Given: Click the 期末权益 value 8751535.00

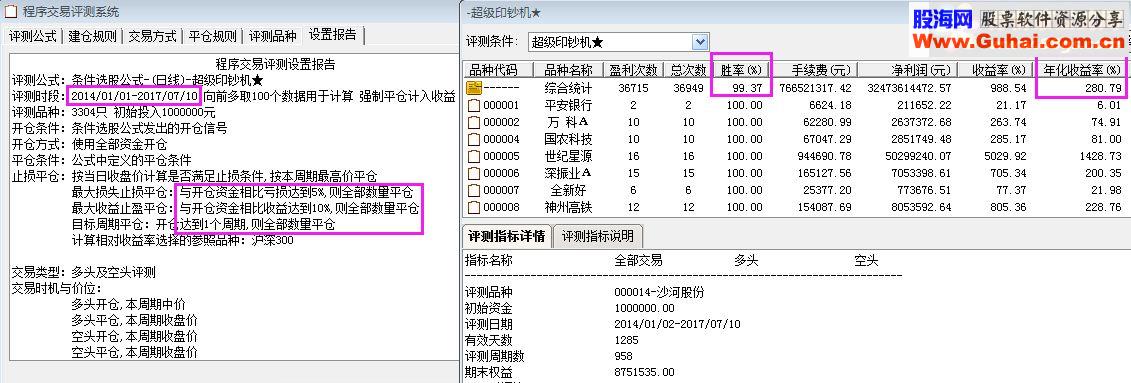Looking at the screenshot, I should (644, 372).
